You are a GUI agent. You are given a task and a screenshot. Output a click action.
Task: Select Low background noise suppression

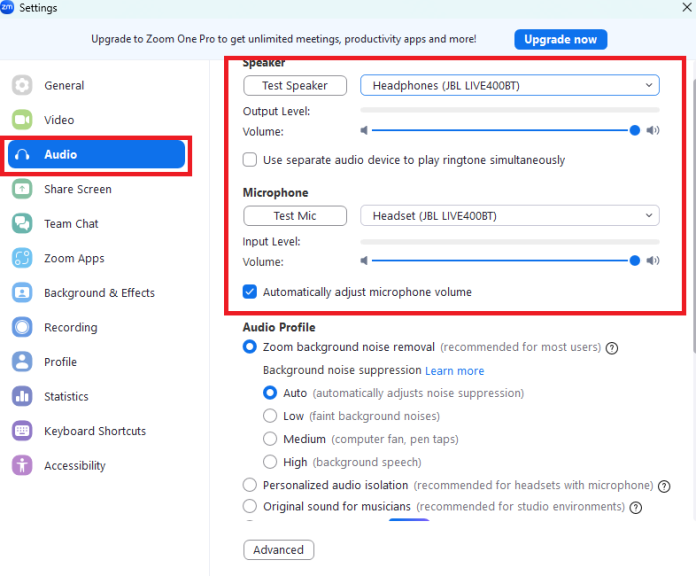tap(270, 416)
